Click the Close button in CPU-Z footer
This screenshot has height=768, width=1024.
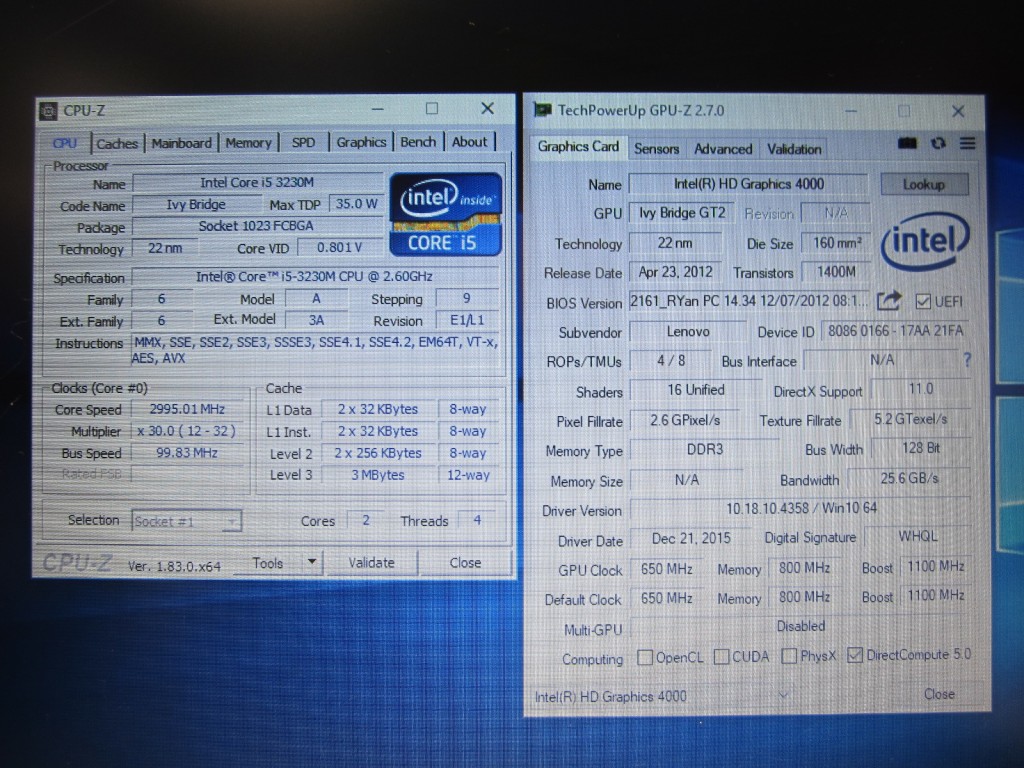(465, 562)
